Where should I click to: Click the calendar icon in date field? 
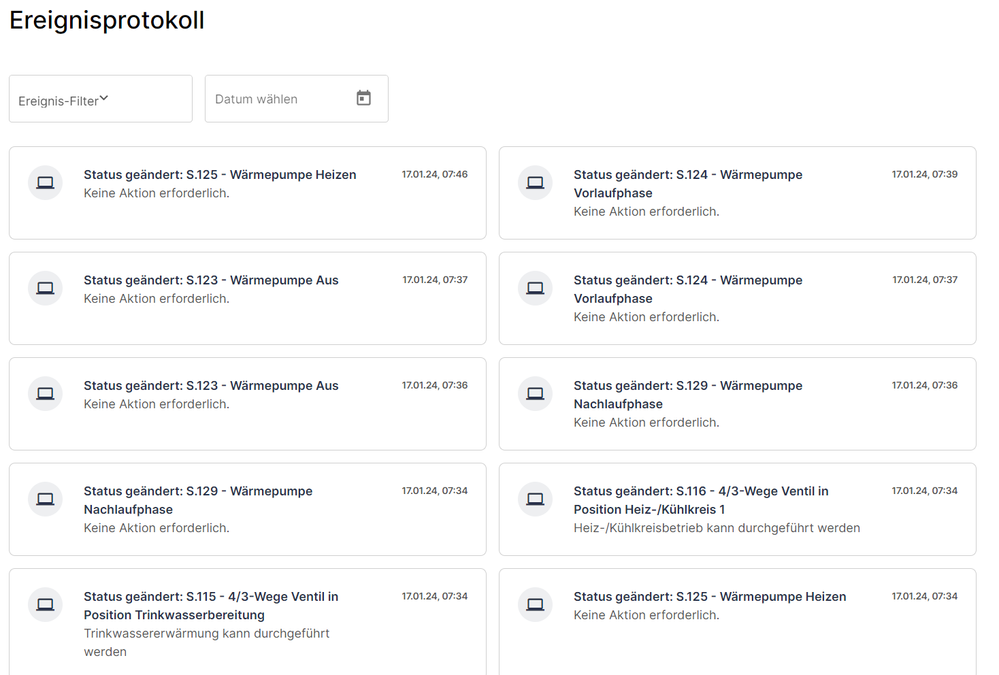click(364, 98)
